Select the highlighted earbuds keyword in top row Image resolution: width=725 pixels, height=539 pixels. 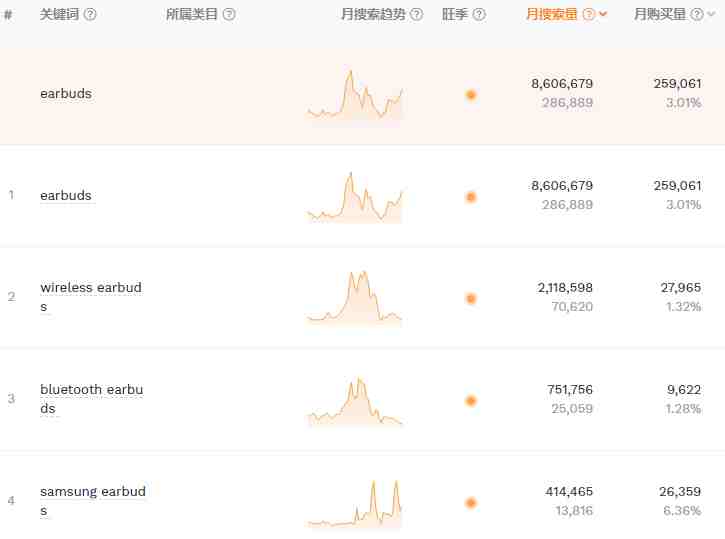click(66, 93)
